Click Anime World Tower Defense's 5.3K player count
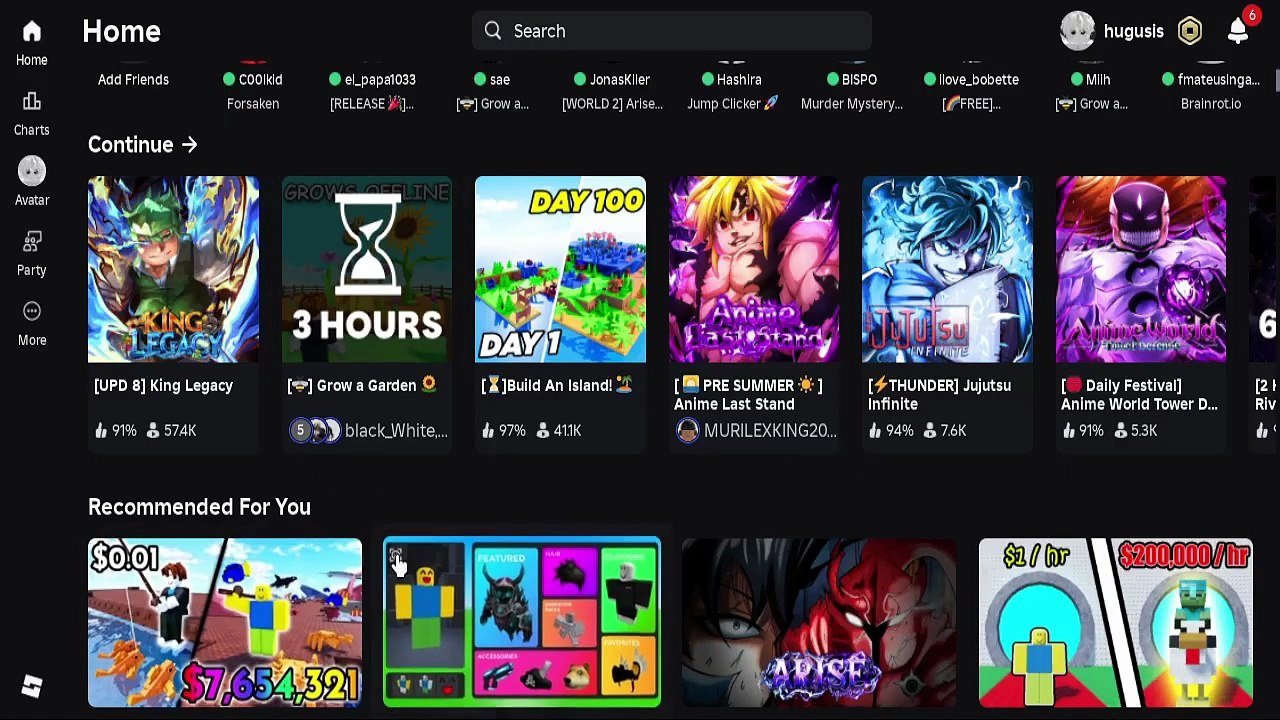This screenshot has width=1280, height=720. pyautogui.click(x=1136, y=430)
